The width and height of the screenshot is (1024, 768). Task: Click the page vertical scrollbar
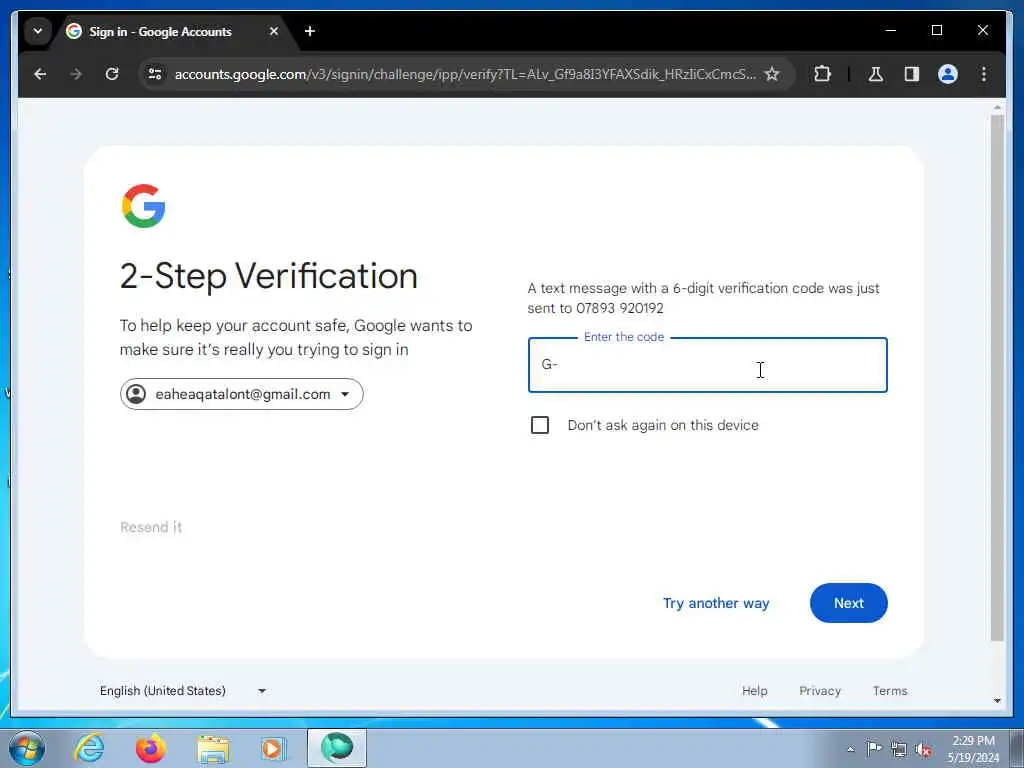997,377
